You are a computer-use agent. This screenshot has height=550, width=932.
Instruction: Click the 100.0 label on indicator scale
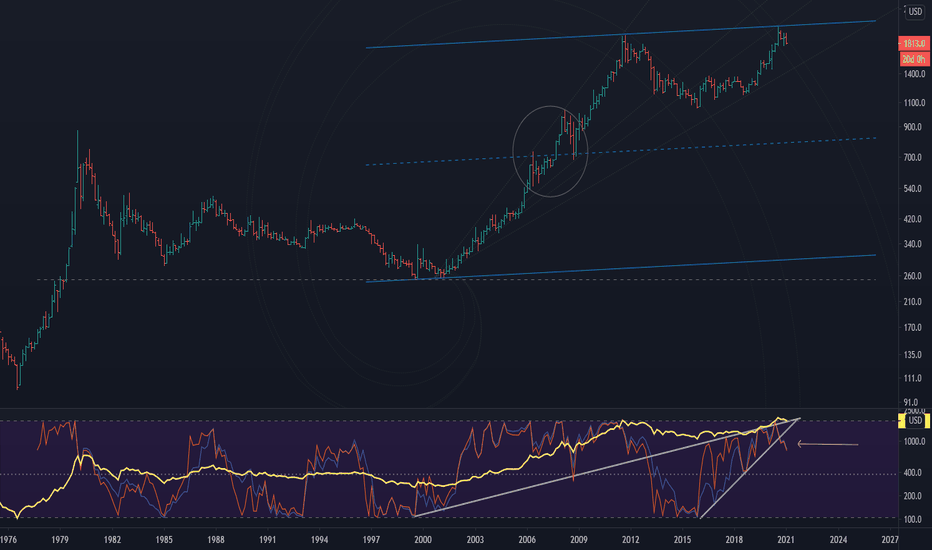coord(914,519)
